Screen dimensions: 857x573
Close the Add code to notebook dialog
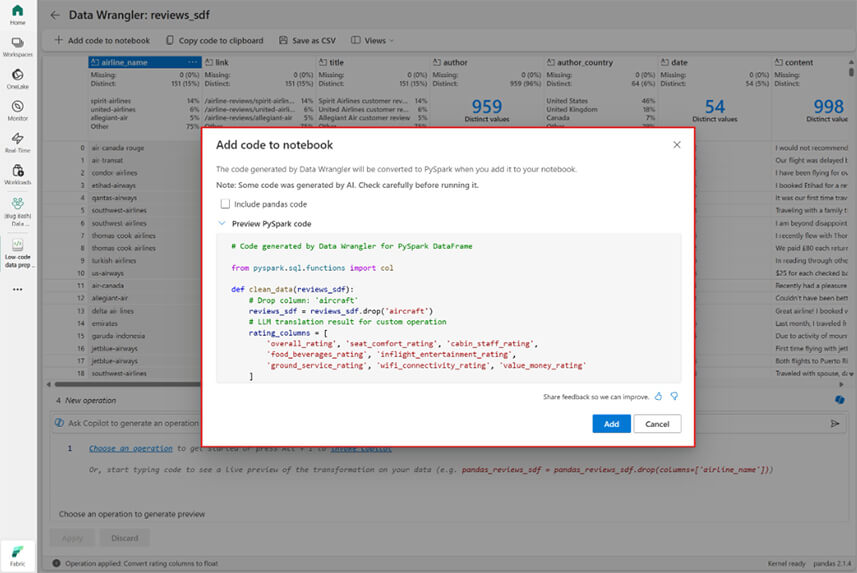tap(676, 145)
